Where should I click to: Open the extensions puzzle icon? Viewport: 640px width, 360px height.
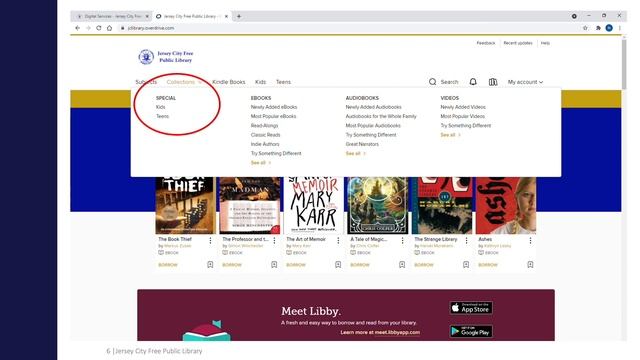click(598, 28)
